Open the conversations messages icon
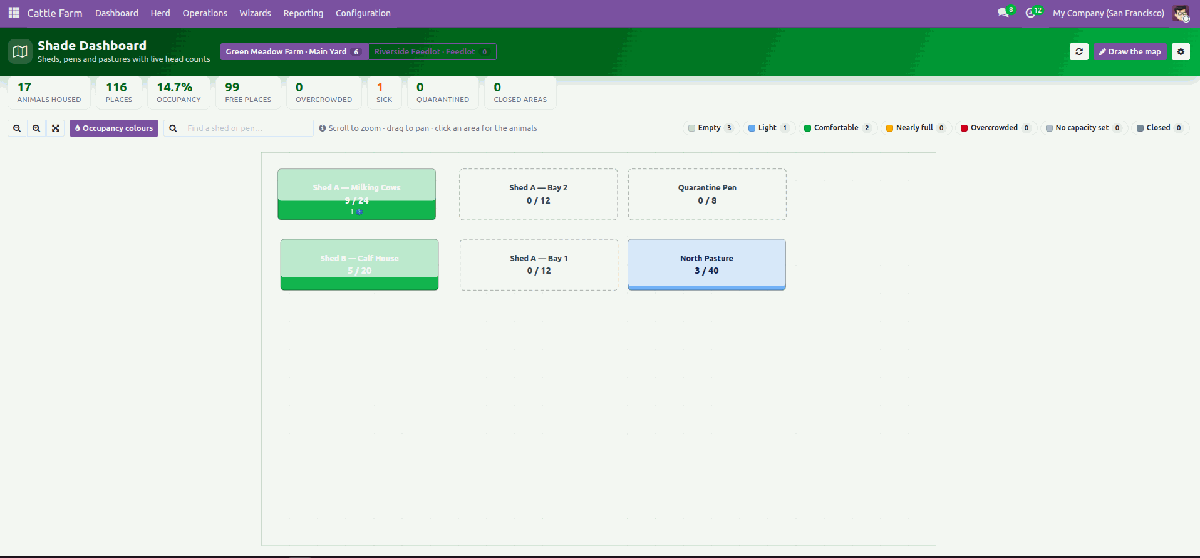 click(x=1003, y=13)
